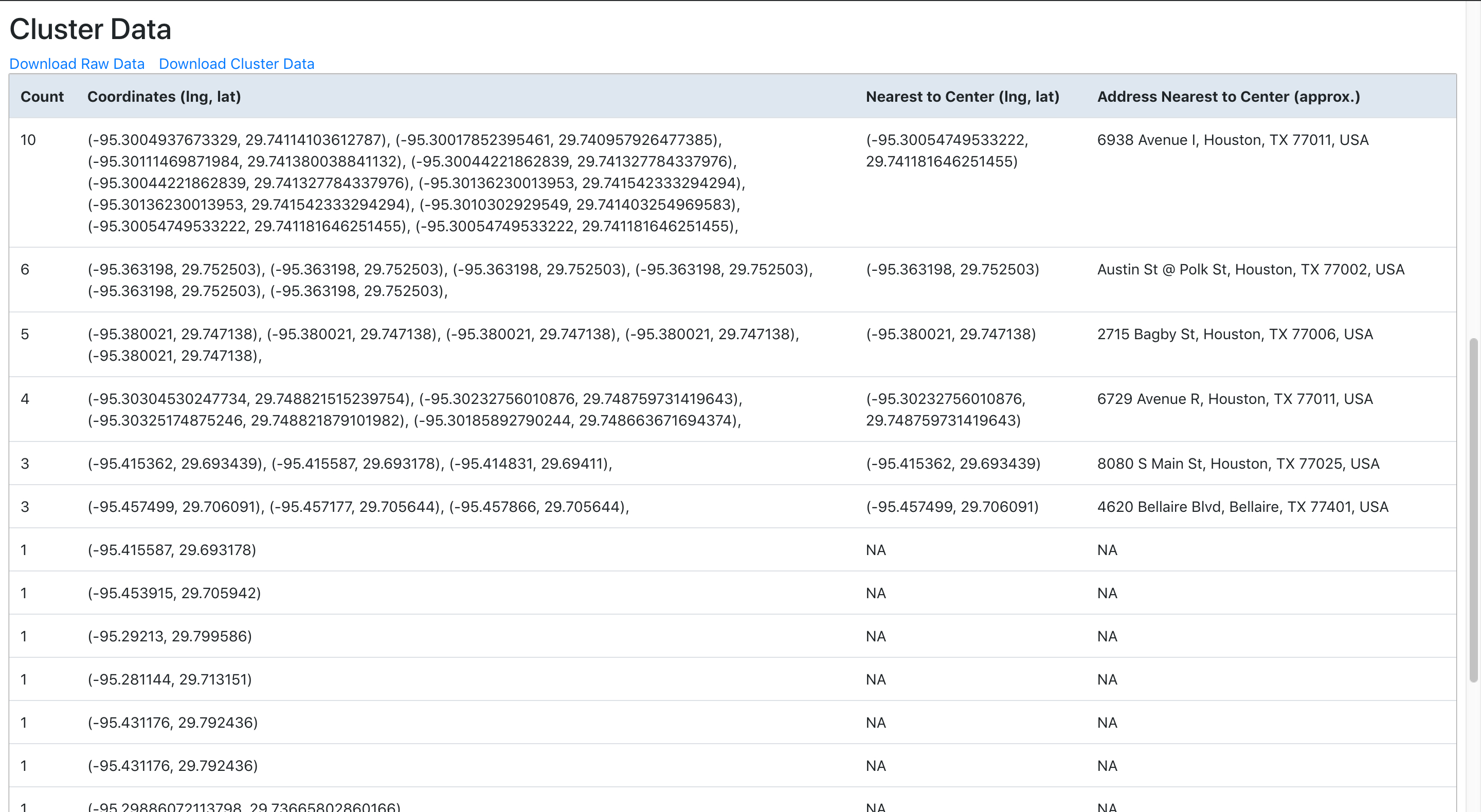1481x812 pixels.
Task: Click the Nearest to Center column header
Action: [x=962, y=97]
